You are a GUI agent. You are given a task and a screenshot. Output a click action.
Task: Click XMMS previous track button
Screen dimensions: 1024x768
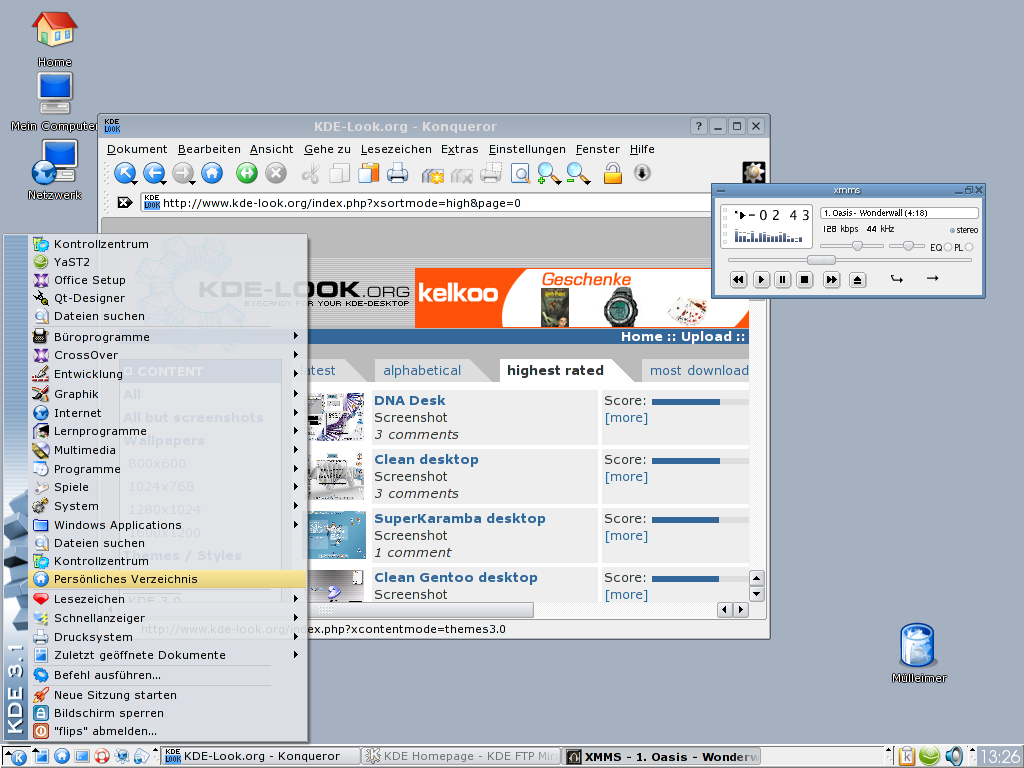738,280
